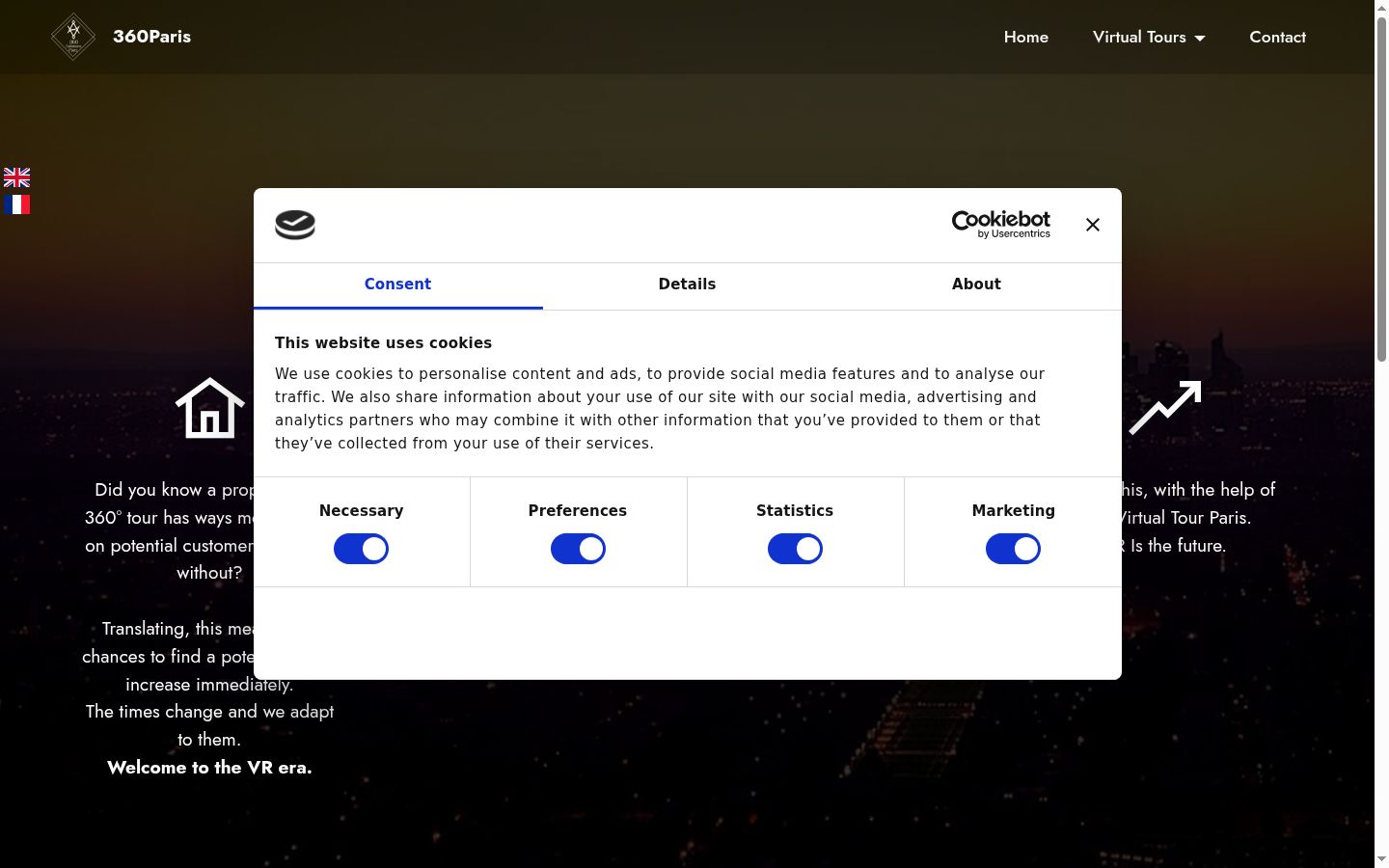Image resolution: width=1389 pixels, height=868 pixels.
Task: Disable the Preferences cookies switch
Action: tap(578, 549)
